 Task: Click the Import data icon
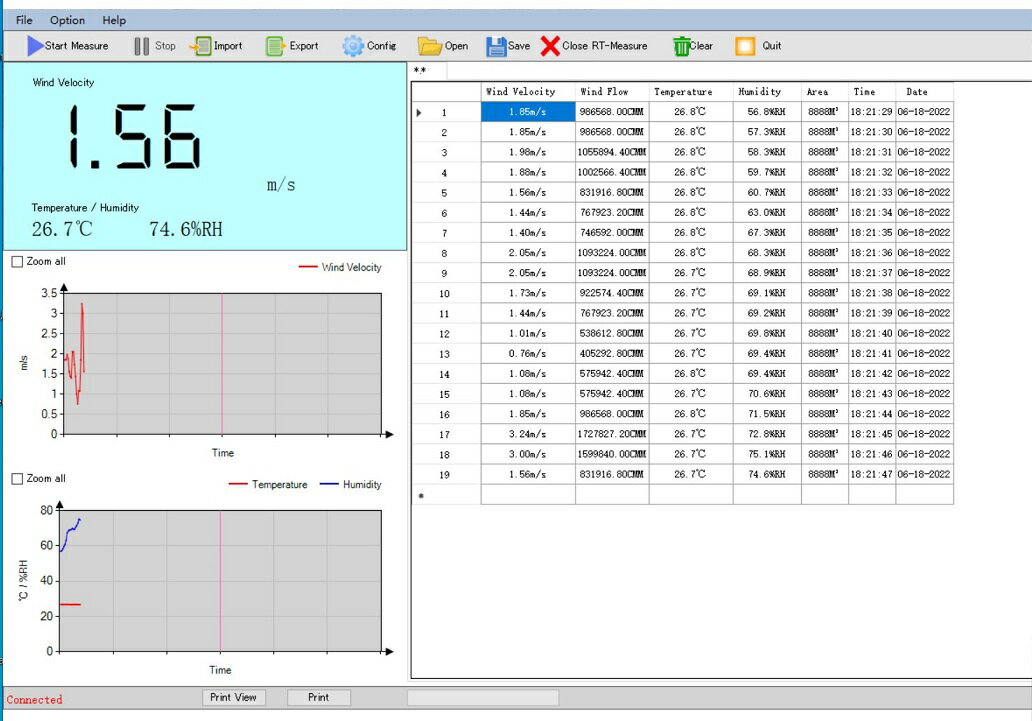201,46
